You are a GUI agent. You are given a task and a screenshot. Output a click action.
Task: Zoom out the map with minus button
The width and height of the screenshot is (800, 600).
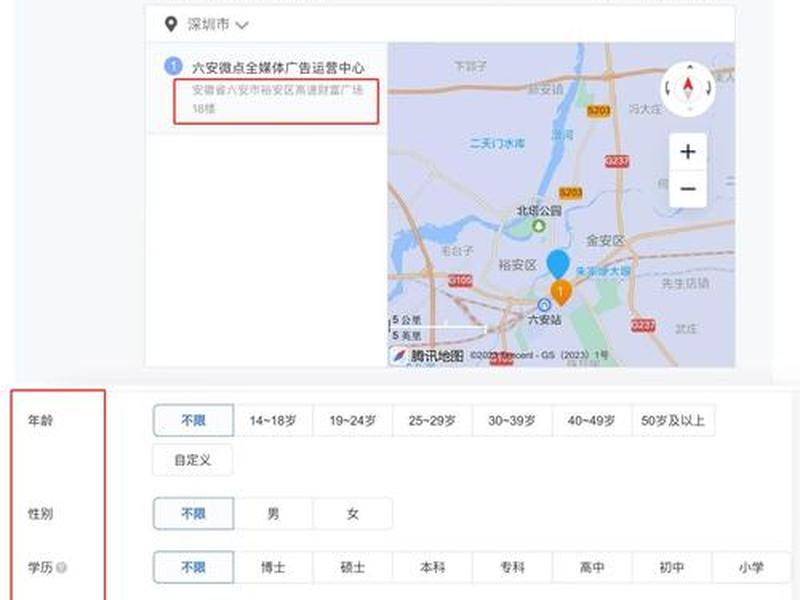[x=688, y=189]
